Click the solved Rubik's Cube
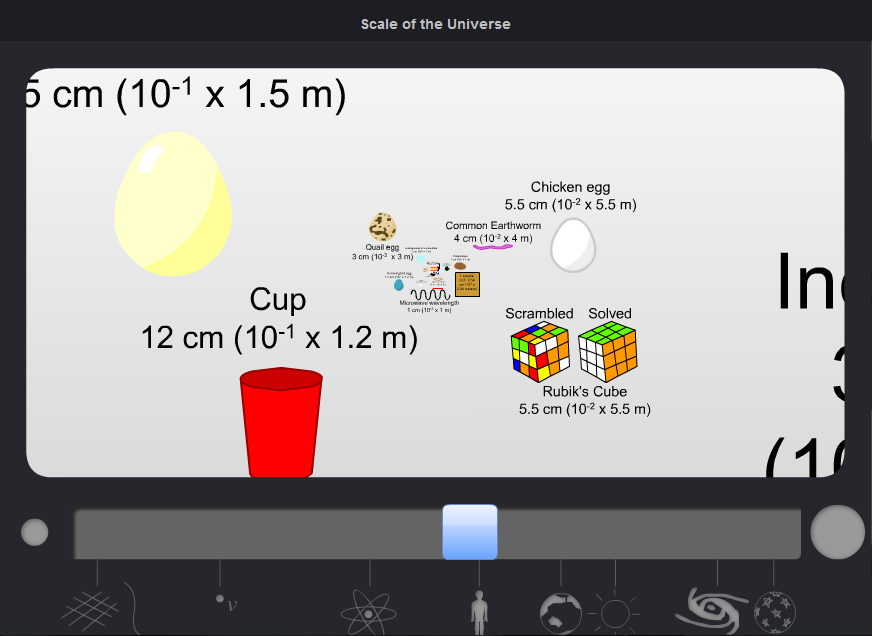The image size is (872, 636). (609, 352)
